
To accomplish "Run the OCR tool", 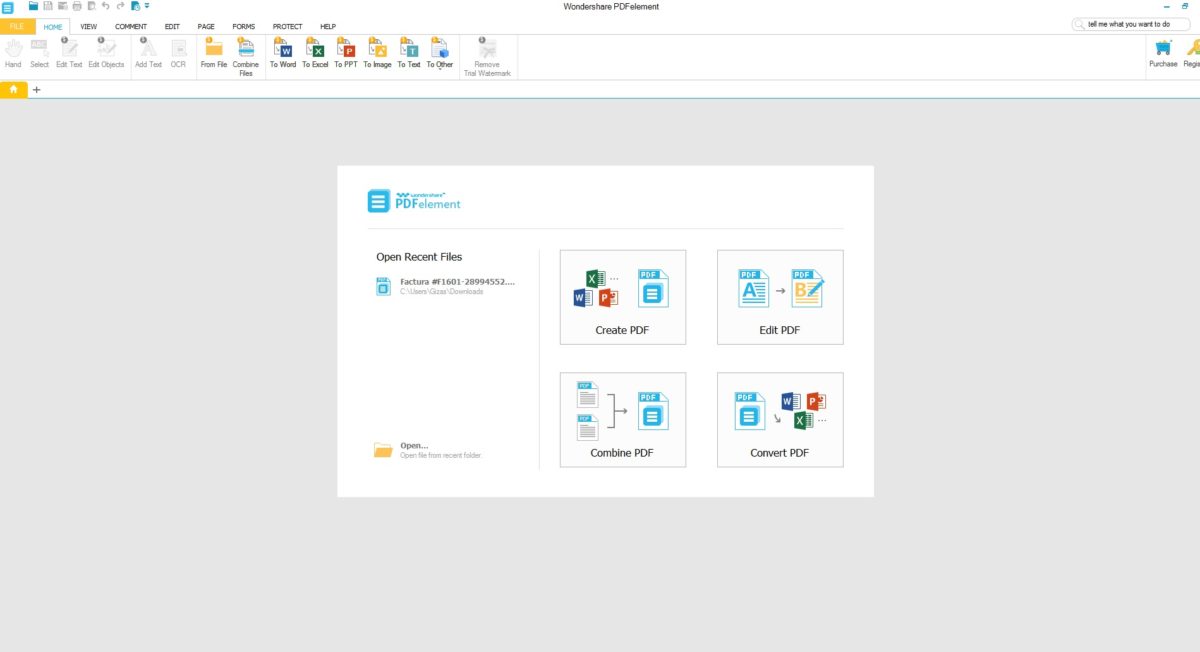I will [178, 53].
